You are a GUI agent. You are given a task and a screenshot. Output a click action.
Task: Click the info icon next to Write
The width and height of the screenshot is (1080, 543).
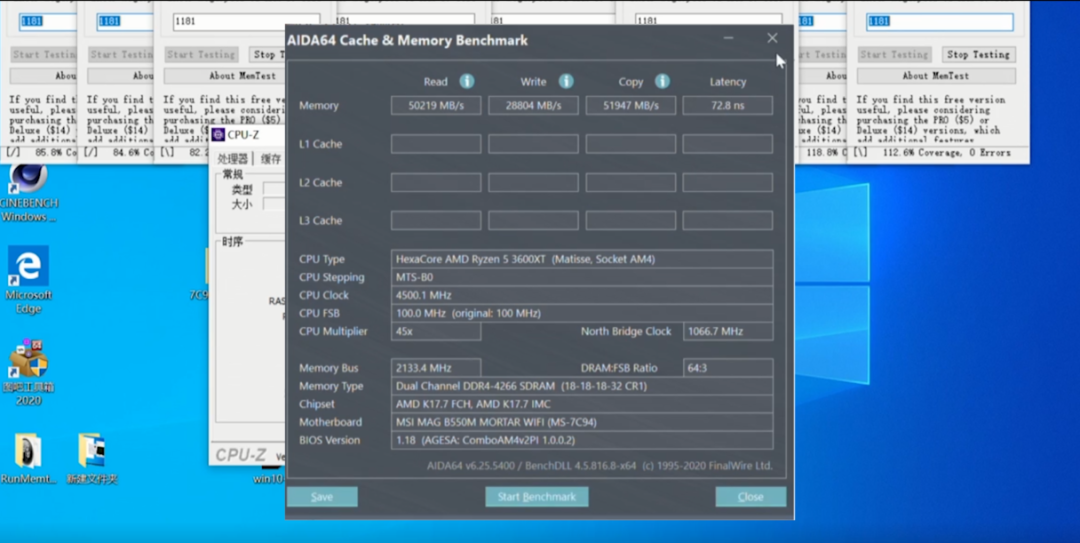(566, 81)
